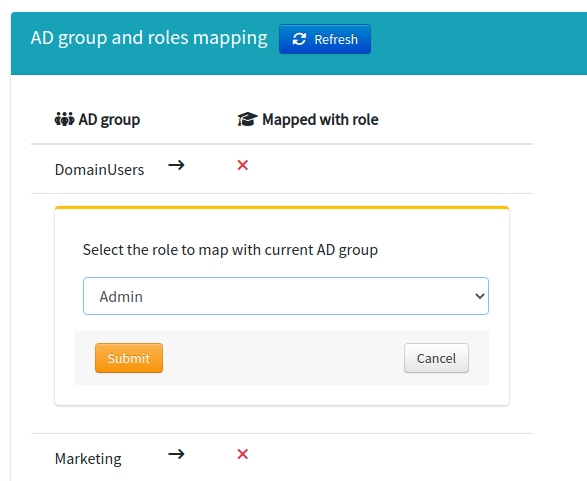Click 'AD group and roles mapping' title
Viewport: 587px width, 481px height.
(x=149, y=38)
